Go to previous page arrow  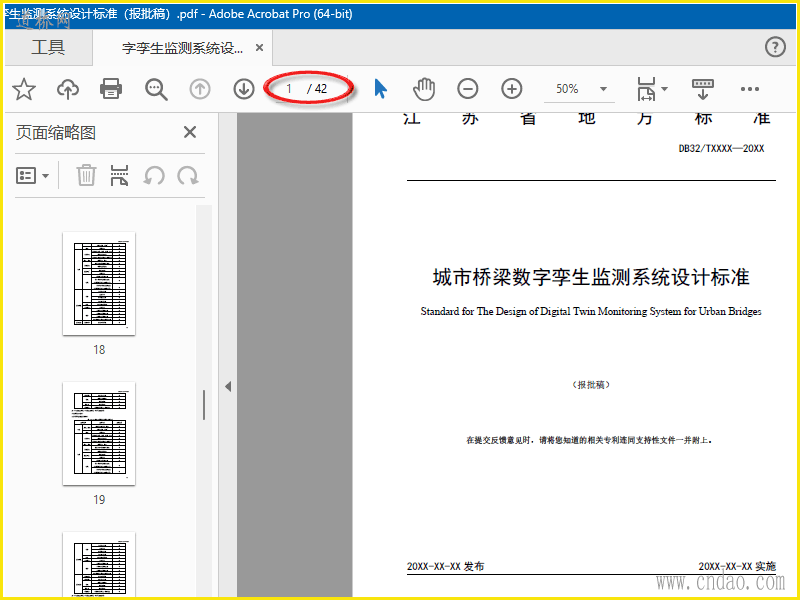[x=200, y=89]
